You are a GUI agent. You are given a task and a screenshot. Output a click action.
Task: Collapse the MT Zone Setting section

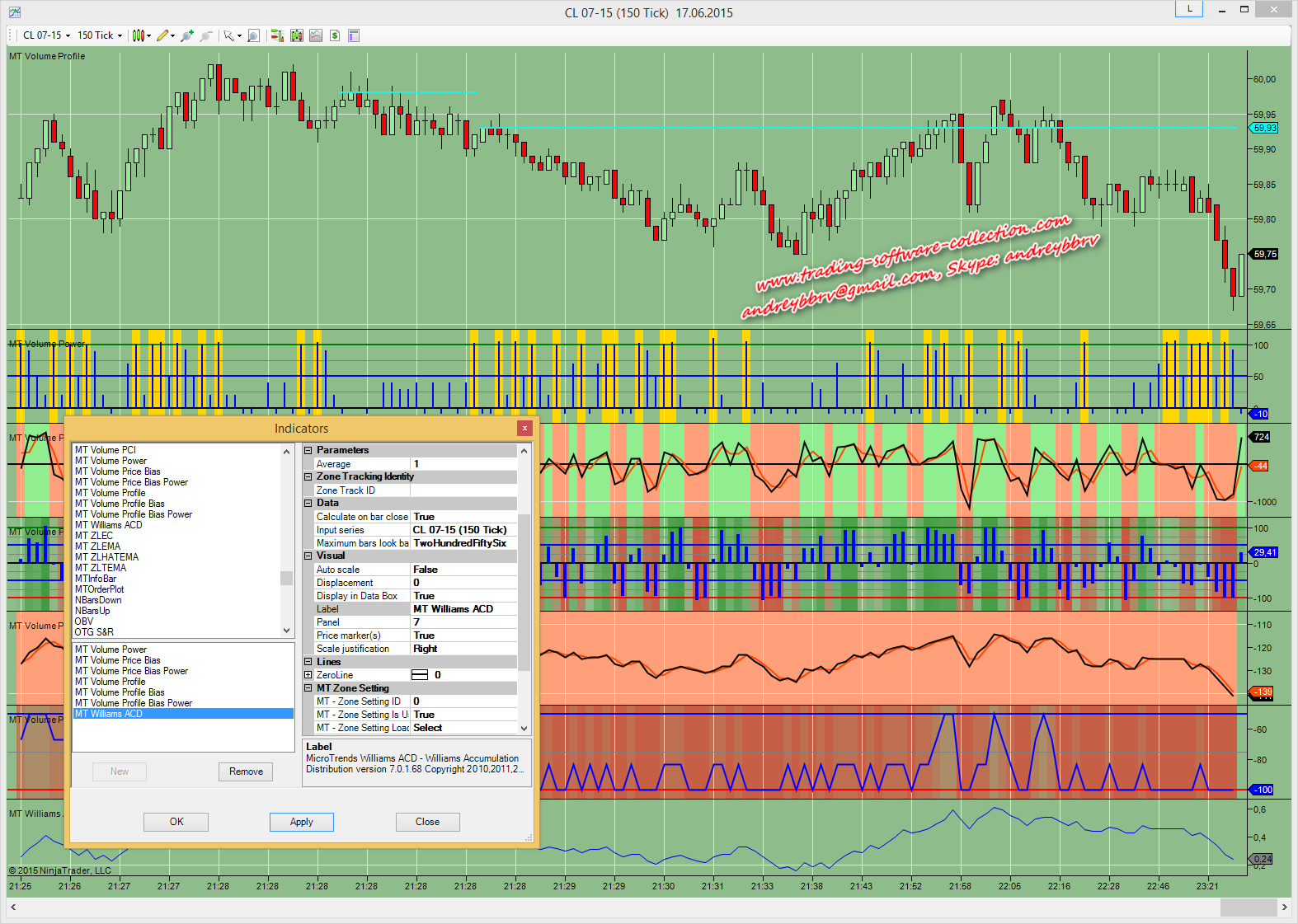tap(308, 688)
